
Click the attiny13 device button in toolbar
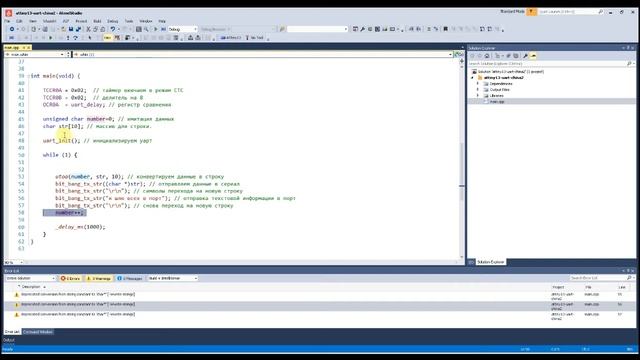(231, 38)
